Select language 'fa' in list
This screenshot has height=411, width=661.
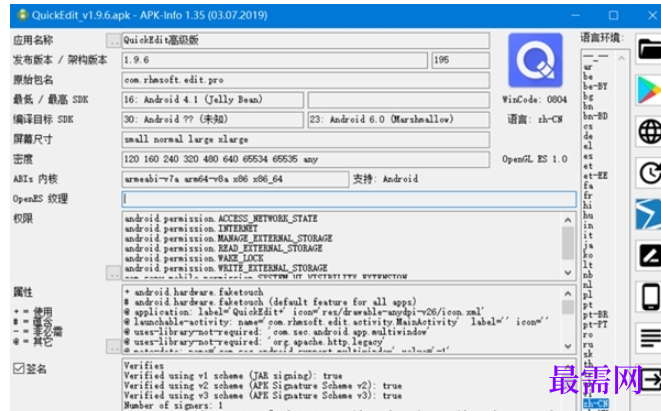click(x=588, y=185)
